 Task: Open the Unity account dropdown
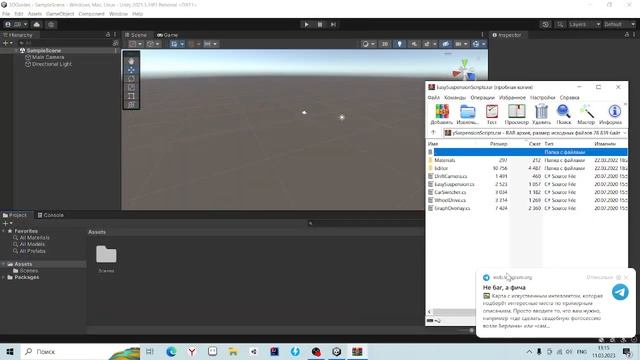(x=16, y=24)
